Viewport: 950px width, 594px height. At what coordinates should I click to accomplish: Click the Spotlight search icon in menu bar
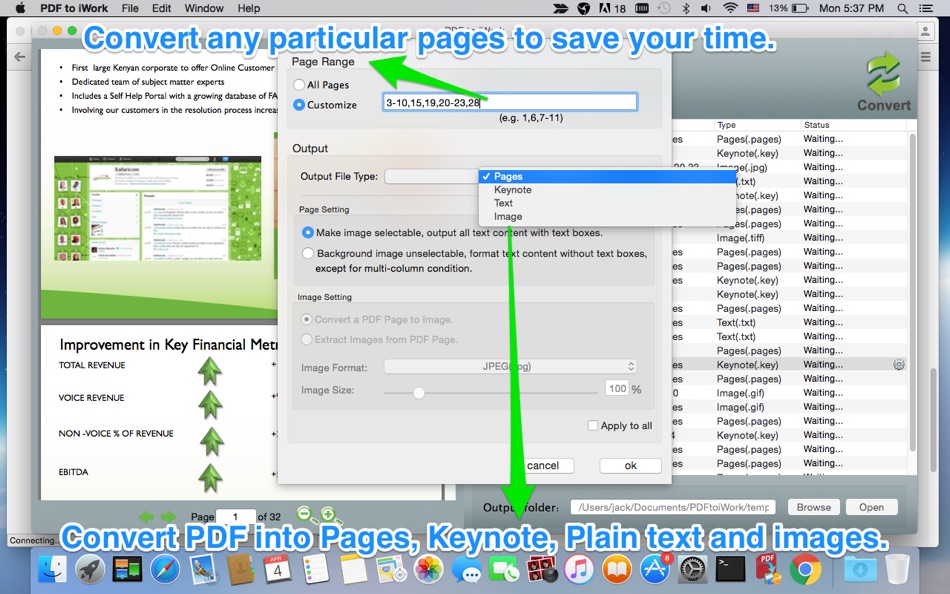pyautogui.click(x=902, y=8)
